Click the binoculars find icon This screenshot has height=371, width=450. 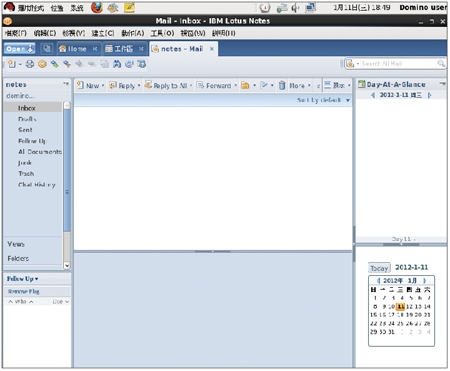117,64
